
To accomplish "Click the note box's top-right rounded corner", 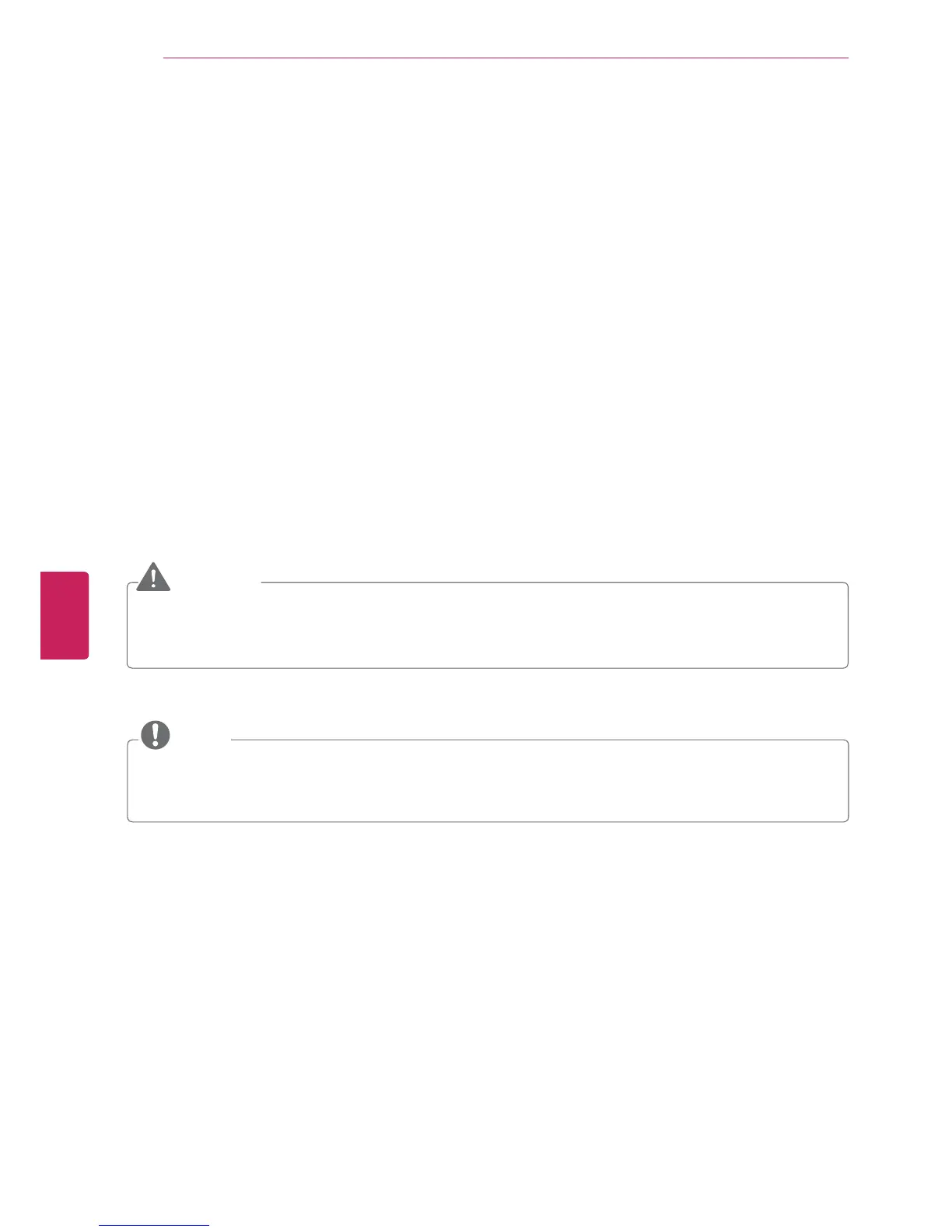I will tap(845, 742).
